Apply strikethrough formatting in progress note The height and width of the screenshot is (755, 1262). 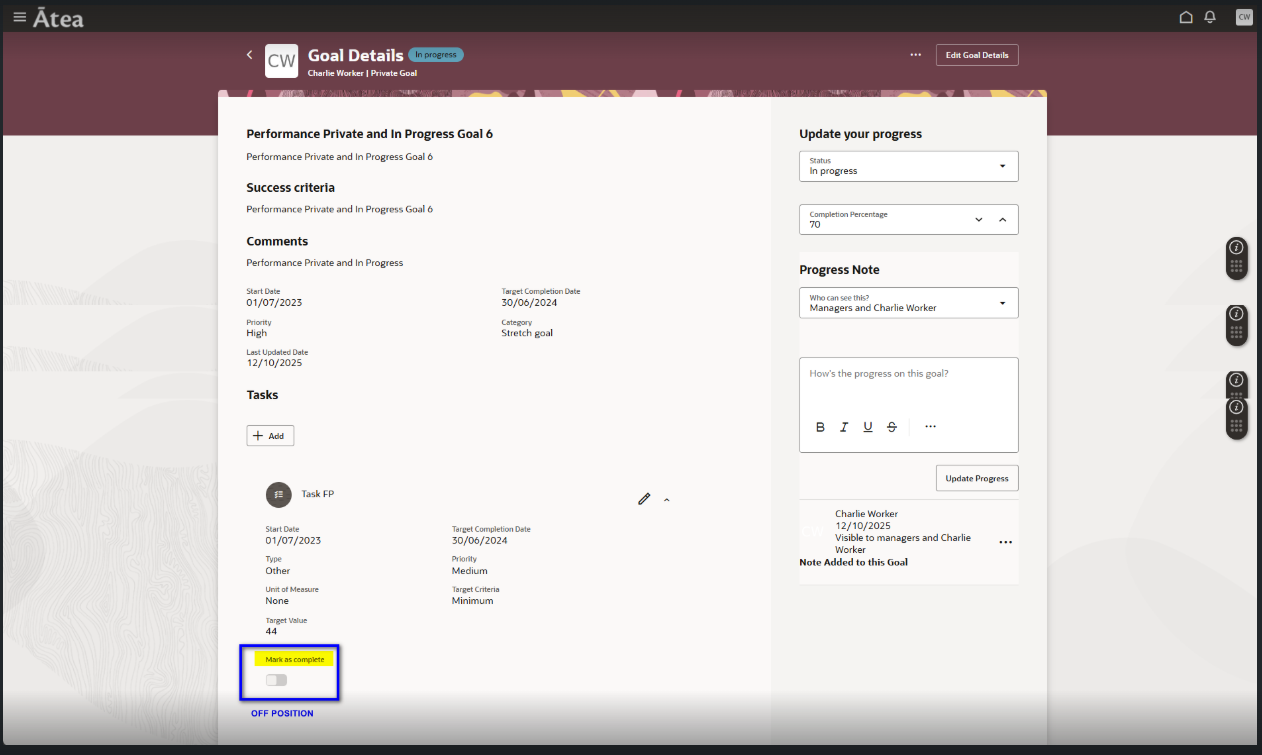(x=892, y=427)
